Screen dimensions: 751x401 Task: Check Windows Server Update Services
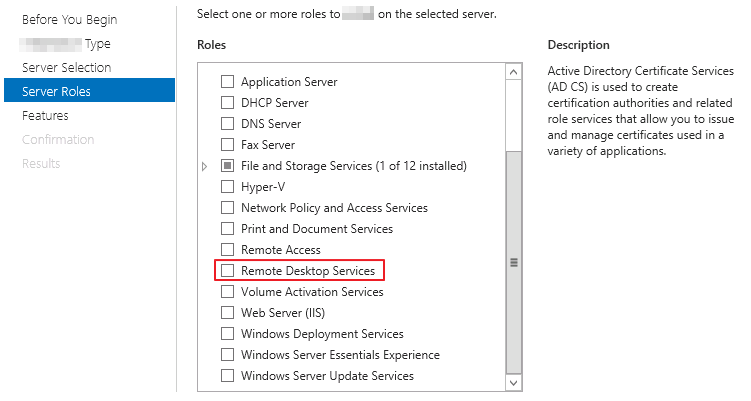point(228,376)
